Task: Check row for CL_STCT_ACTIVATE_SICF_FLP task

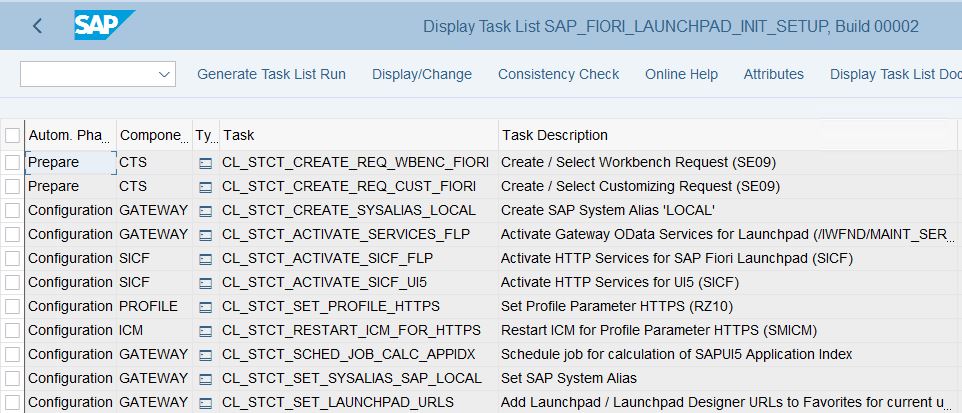Action: 12,258
